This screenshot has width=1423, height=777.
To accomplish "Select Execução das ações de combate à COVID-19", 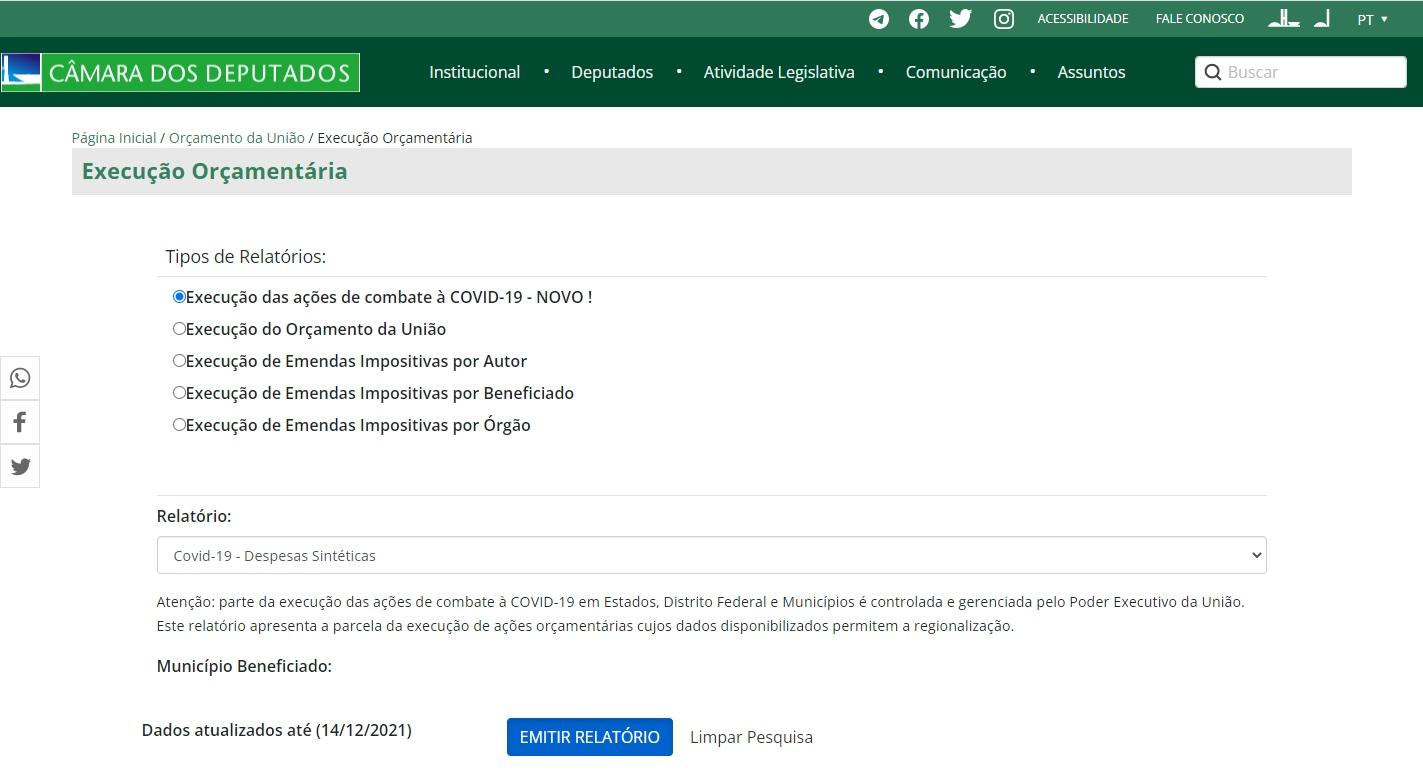I will tap(179, 297).
